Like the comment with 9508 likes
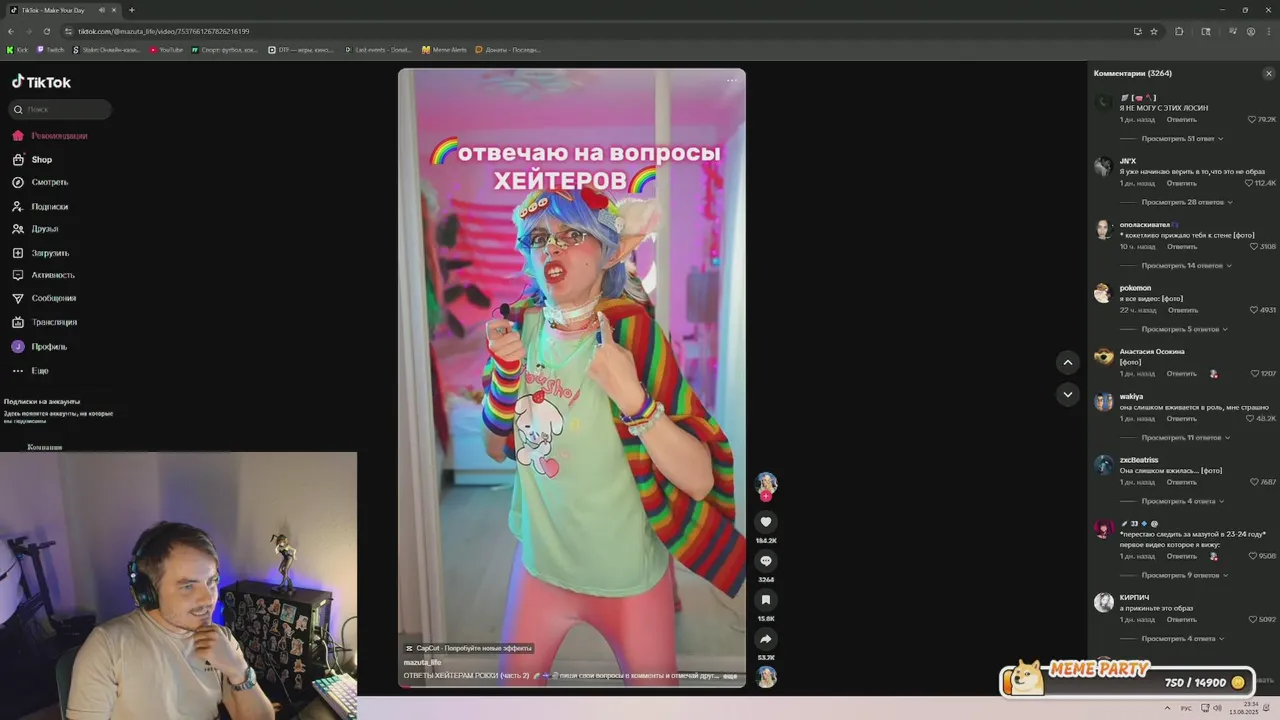 click(1253, 556)
